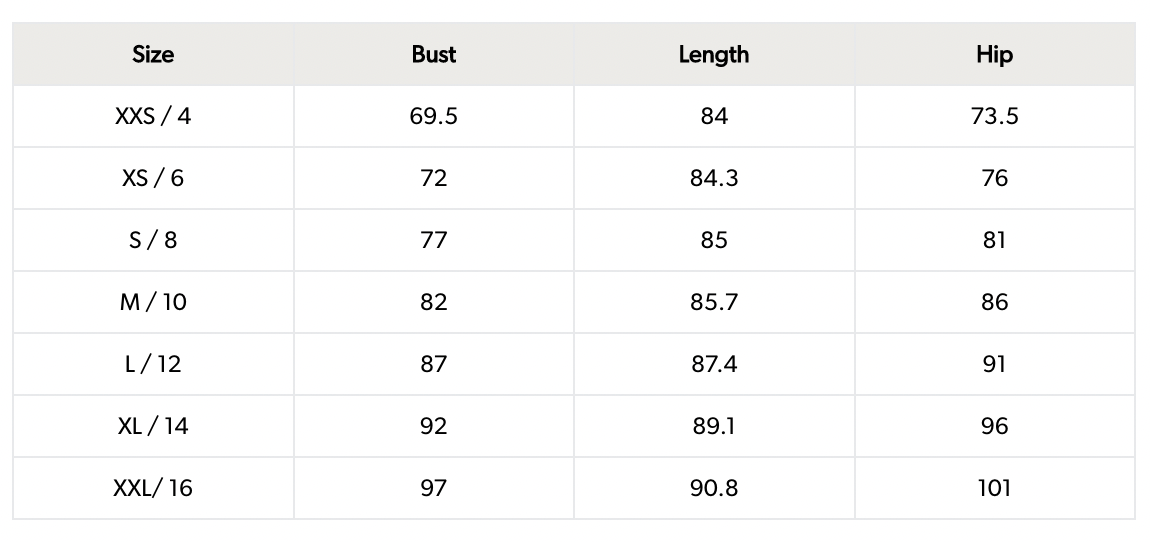This screenshot has height=542, width=1150.
Task: Select the XS / 6 size cell
Action: (x=153, y=178)
